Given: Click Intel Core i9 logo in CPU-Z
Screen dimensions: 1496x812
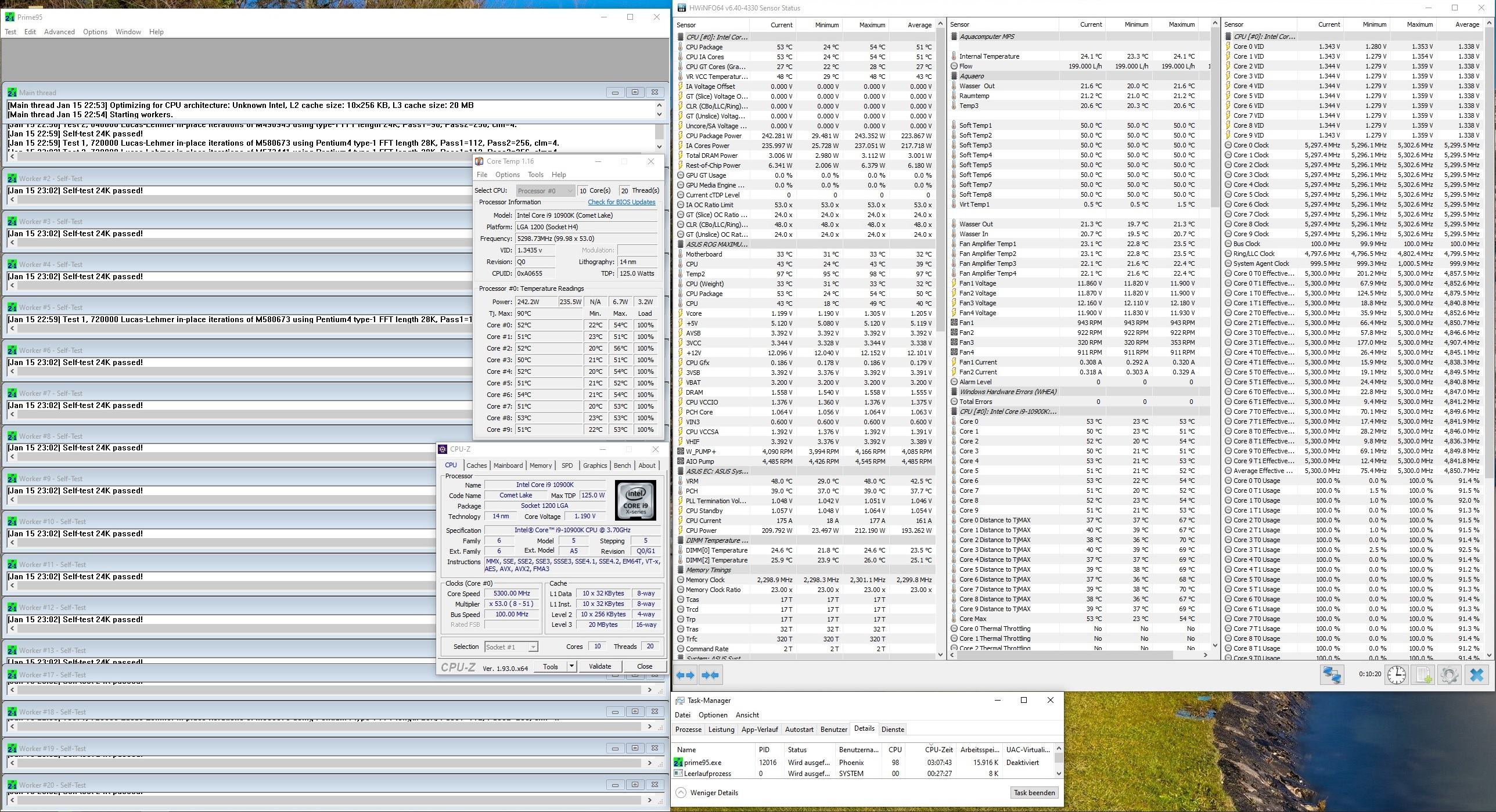Looking at the screenshot, I should (635, 500).
